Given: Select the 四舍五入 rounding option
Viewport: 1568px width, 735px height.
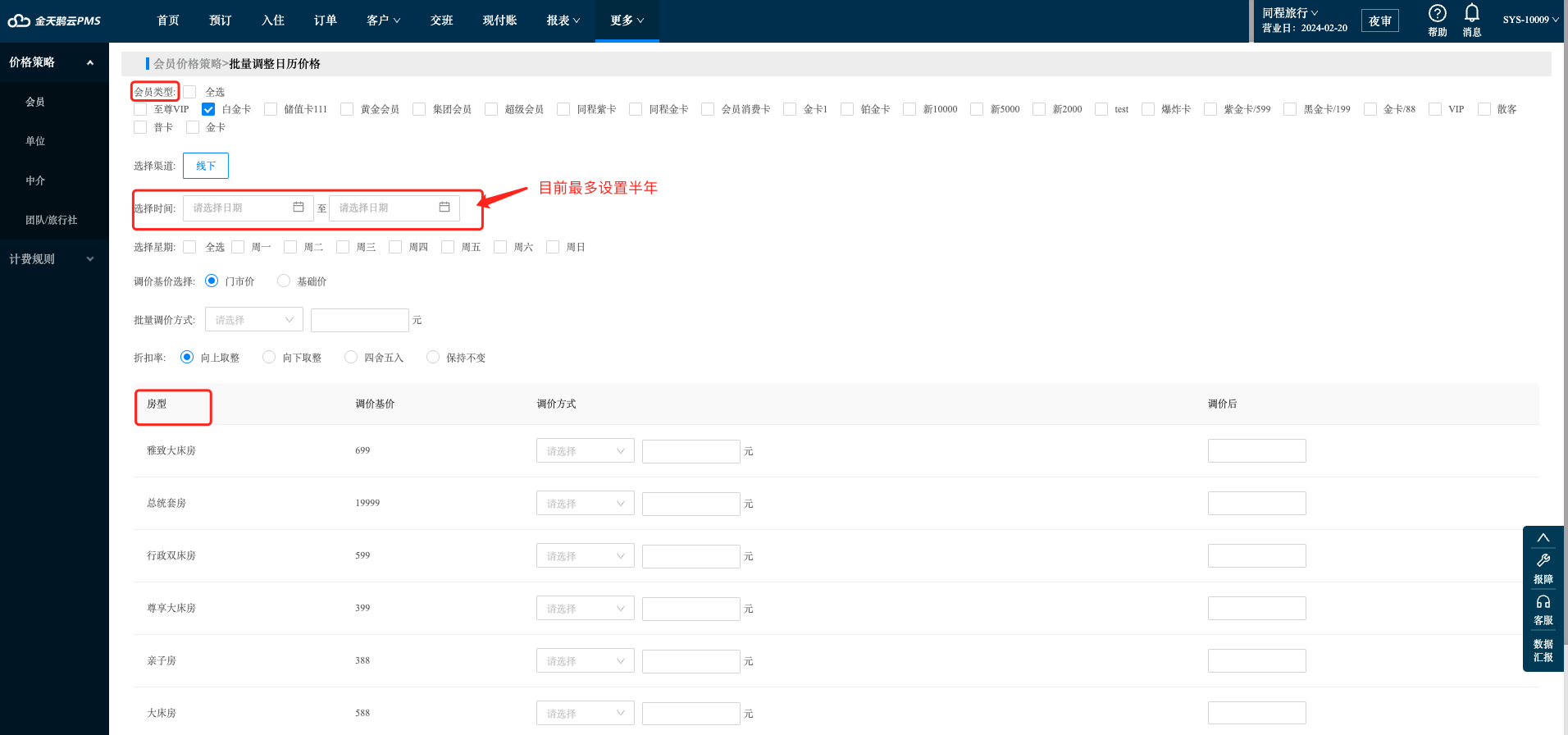Looking at the screenshot, I should tap(351, 357).
